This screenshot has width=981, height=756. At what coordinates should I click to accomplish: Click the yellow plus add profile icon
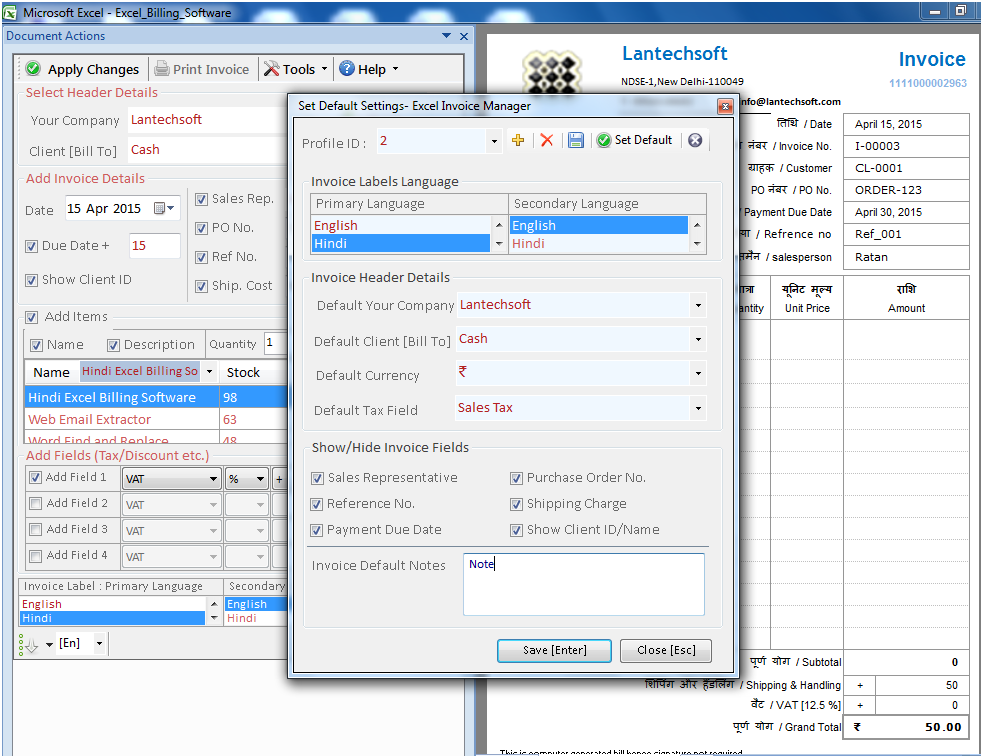[517, 140]
